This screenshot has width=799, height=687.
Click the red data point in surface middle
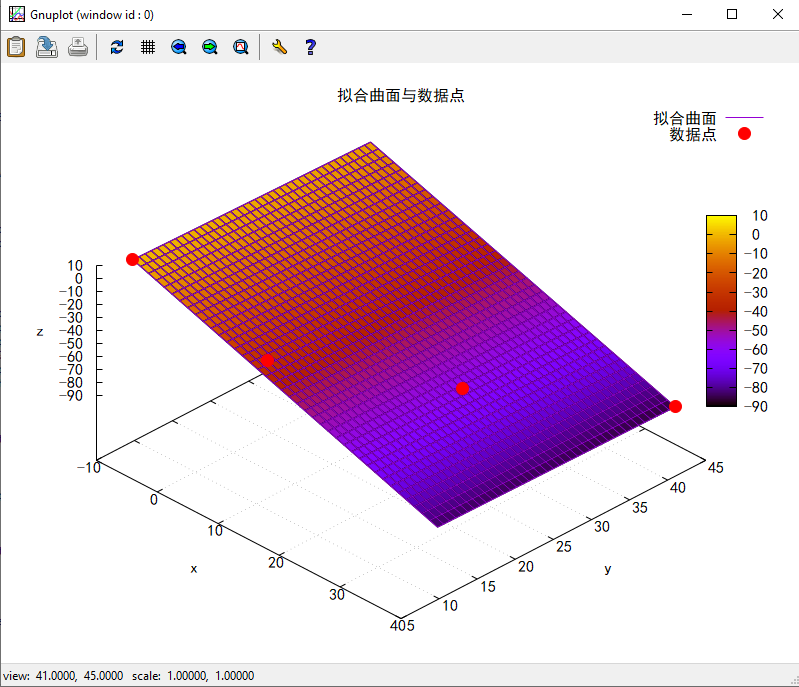[462, 388]
